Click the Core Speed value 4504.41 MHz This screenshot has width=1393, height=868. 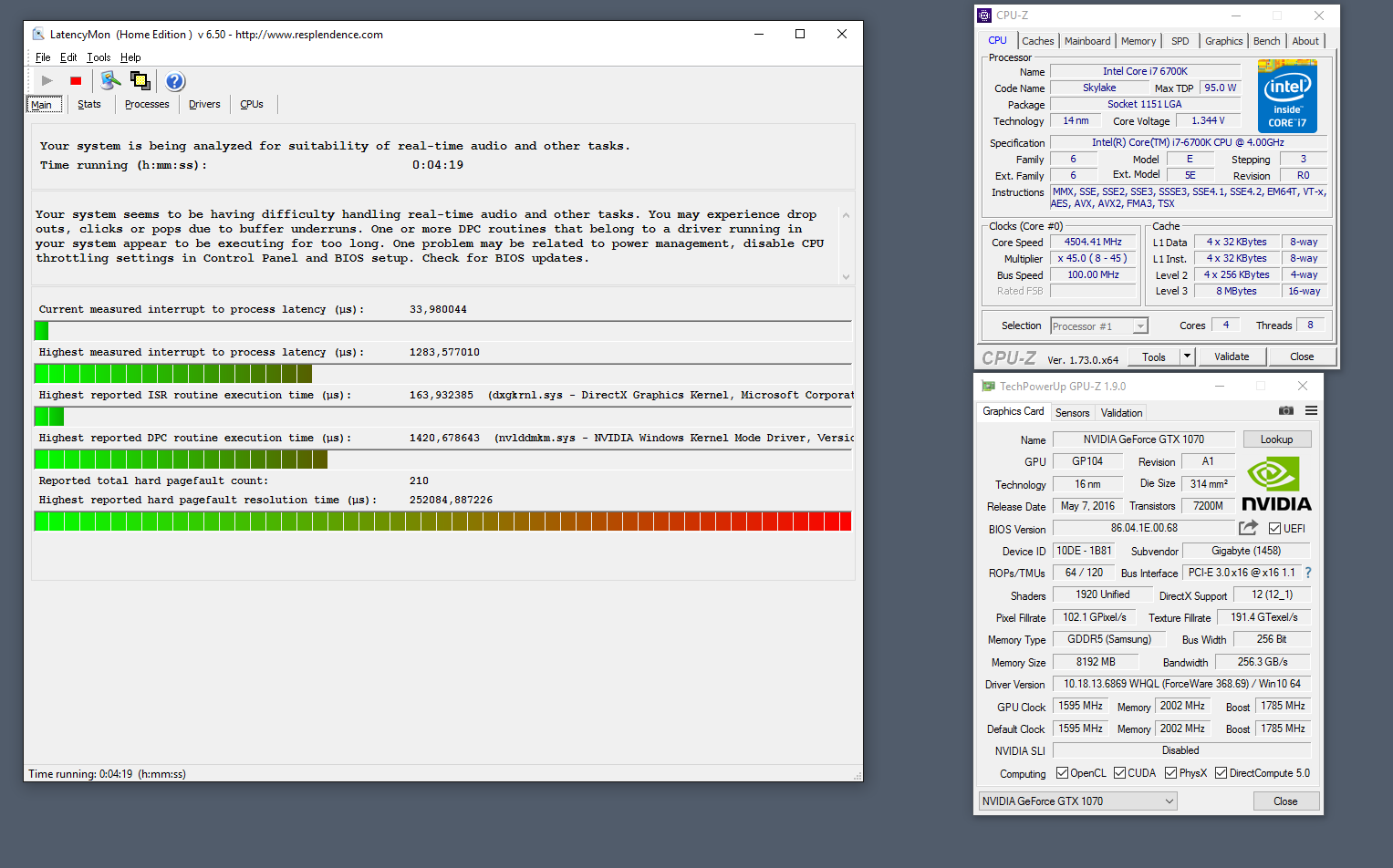(1093, 243)
